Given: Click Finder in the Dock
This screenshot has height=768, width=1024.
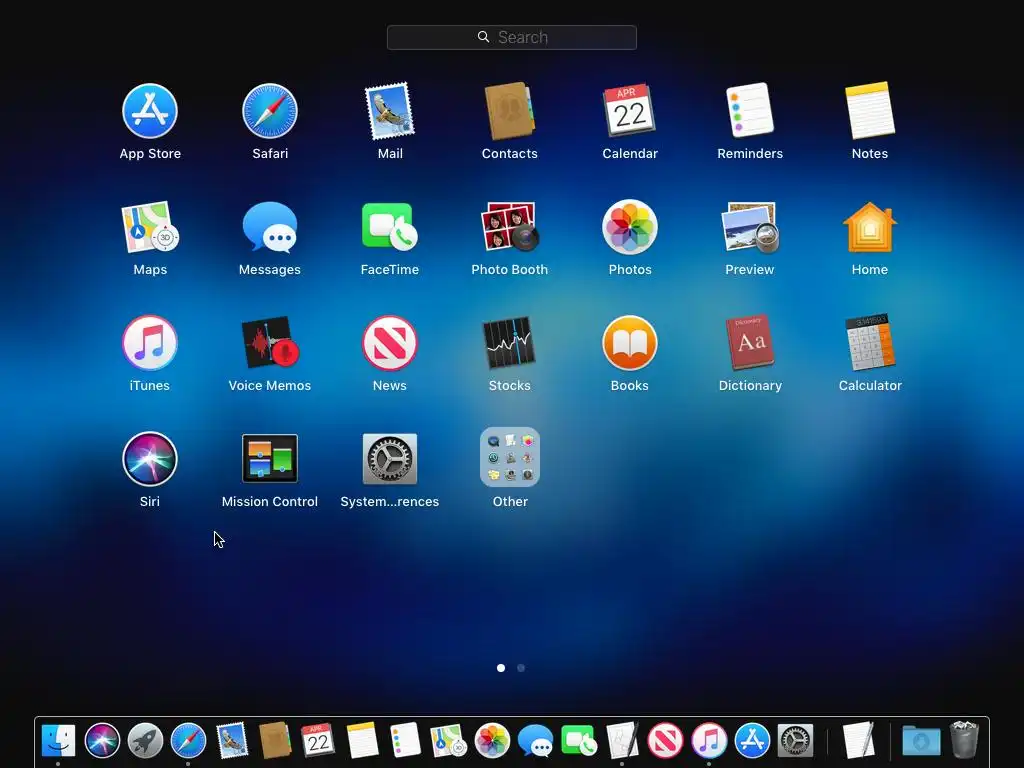Looking at the screenshot, I should [x=58, y=741].
